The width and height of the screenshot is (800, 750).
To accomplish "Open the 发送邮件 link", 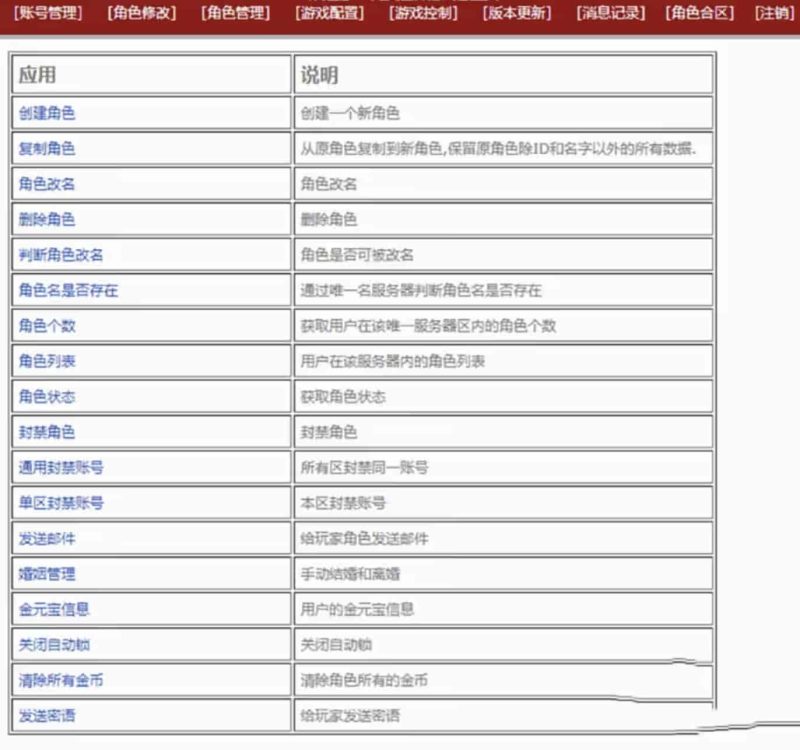I will click(47, 538).
